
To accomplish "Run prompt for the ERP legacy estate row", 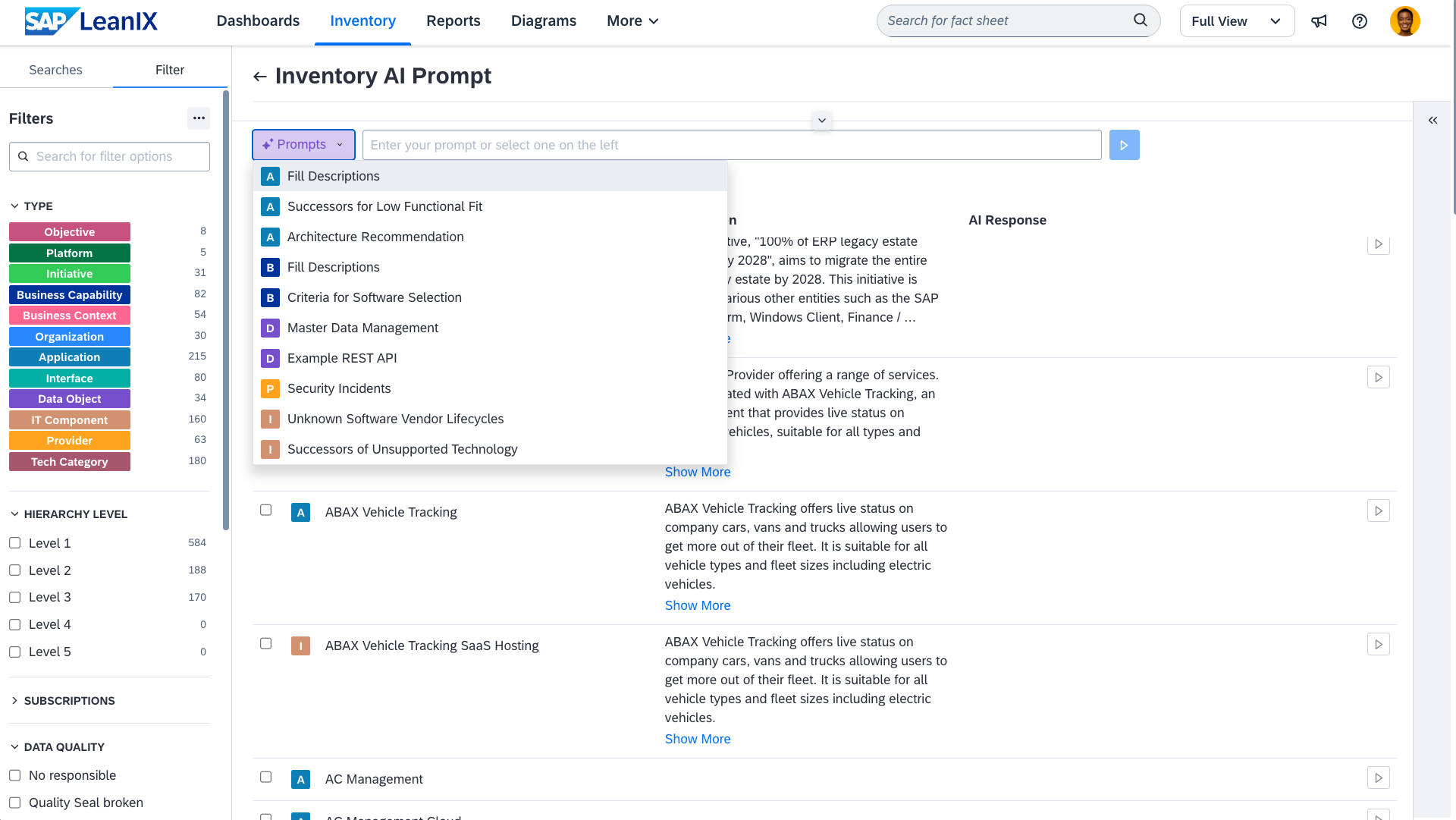I will (x=1379, y=244).
